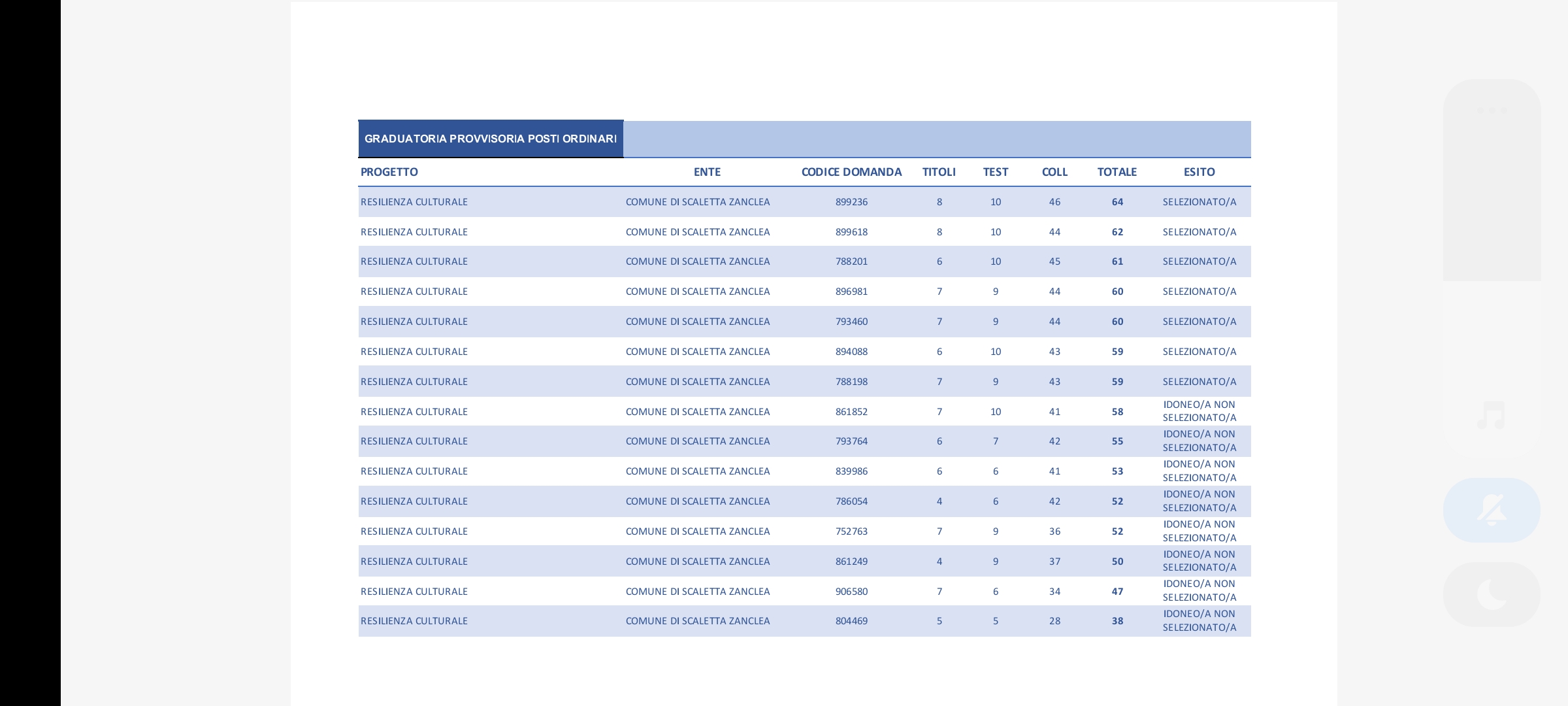Screen dimensions: 1568x706
Task: Click the TITOLI column header
Action: [939, 172]
